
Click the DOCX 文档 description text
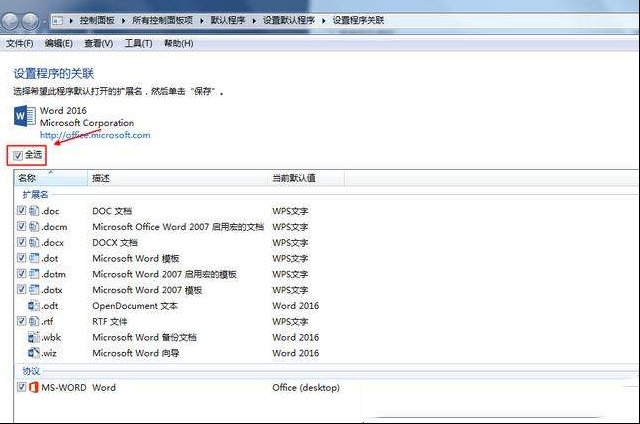pyautogui.click(x=115, y=243)
